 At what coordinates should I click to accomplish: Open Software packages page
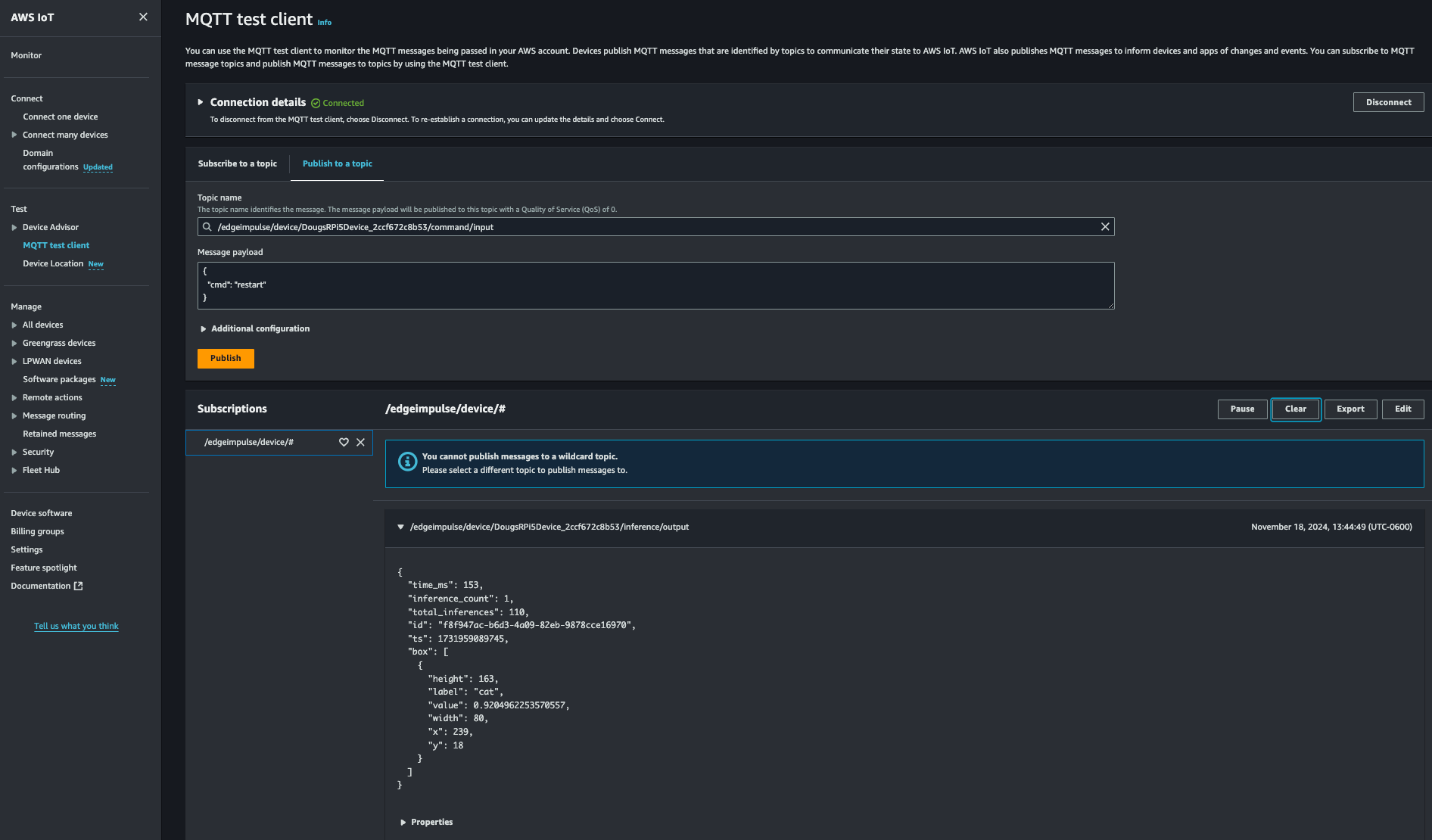59,379
